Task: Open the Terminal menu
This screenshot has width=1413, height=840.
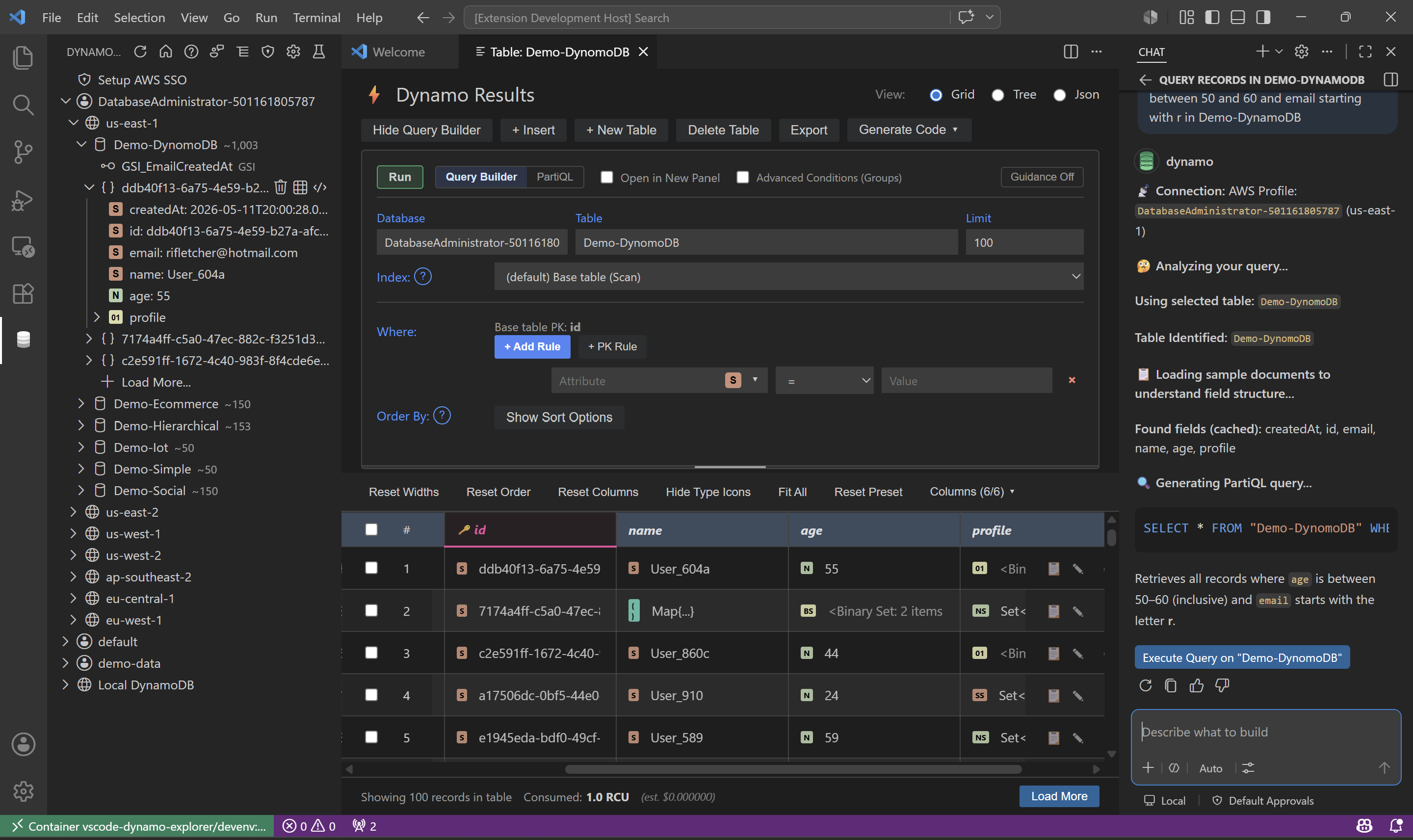Action: [316, 18]
